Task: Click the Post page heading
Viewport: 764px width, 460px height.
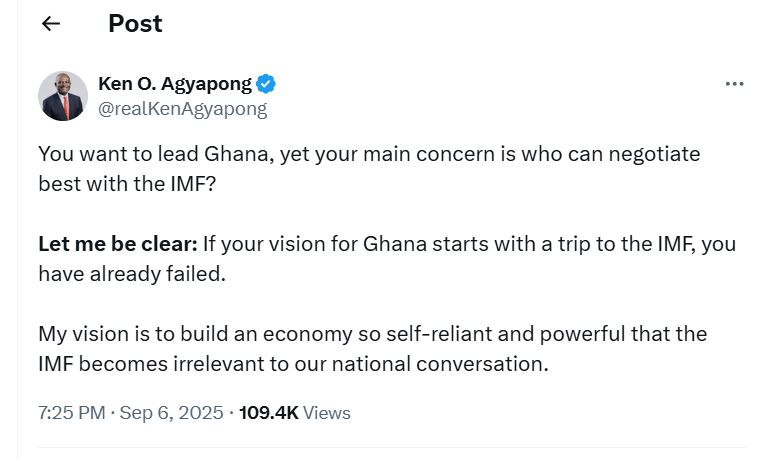Action: coord(135,24)
